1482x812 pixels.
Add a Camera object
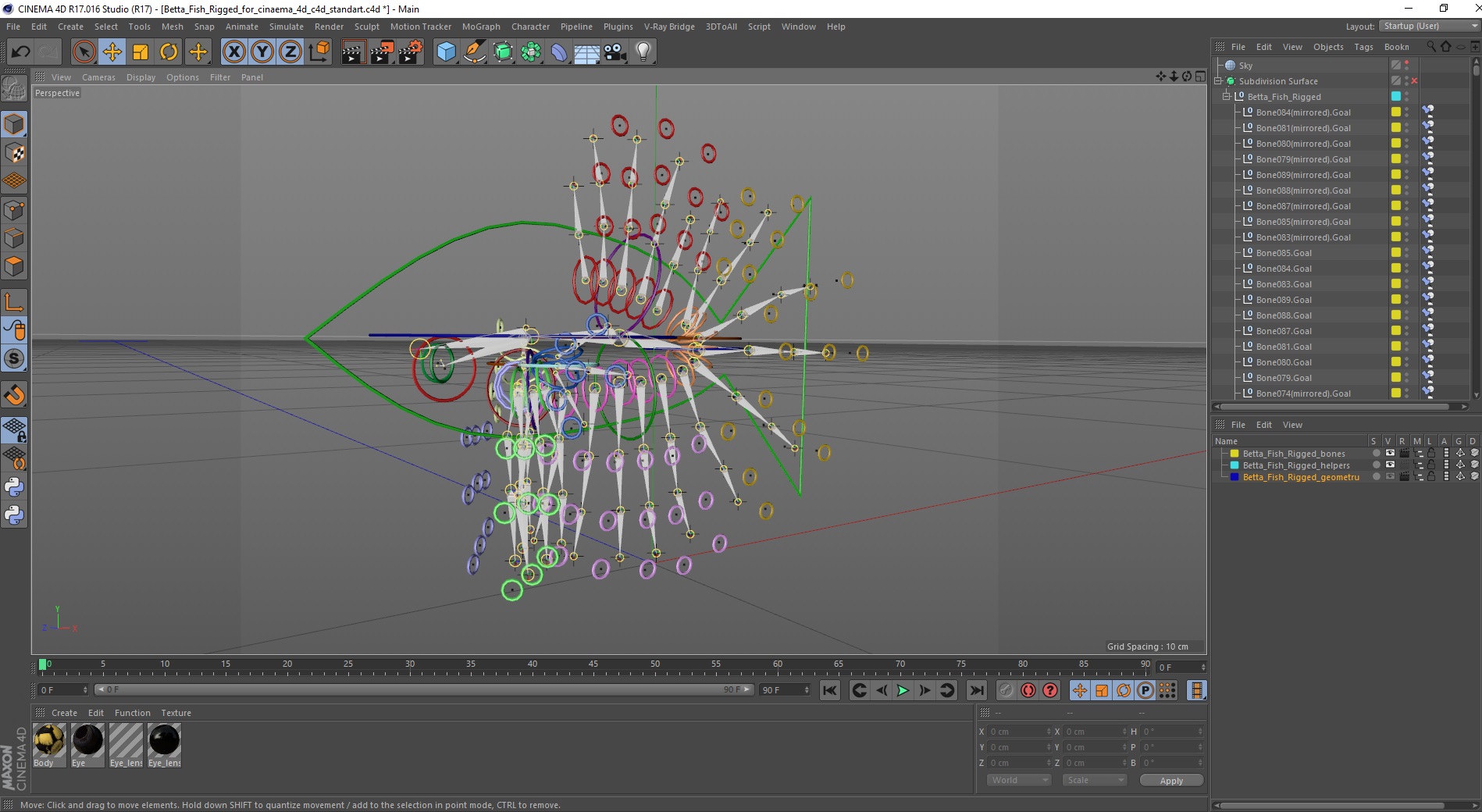click(615, 52)
